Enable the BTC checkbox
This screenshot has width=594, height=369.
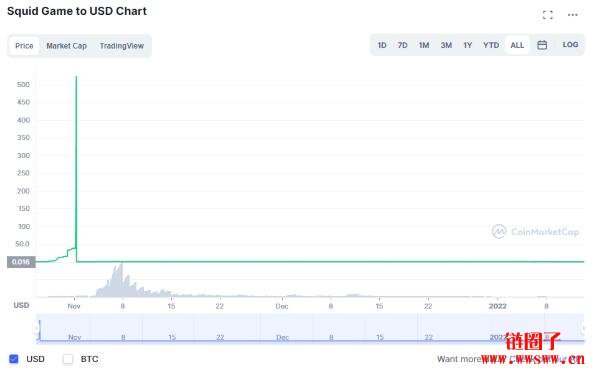(x=68, y=359)
